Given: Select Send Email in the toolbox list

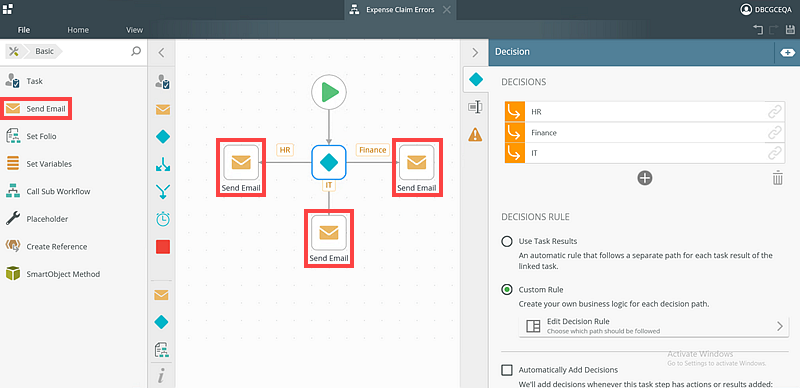Looking at the screenshot, I should [x=35, y=109].
